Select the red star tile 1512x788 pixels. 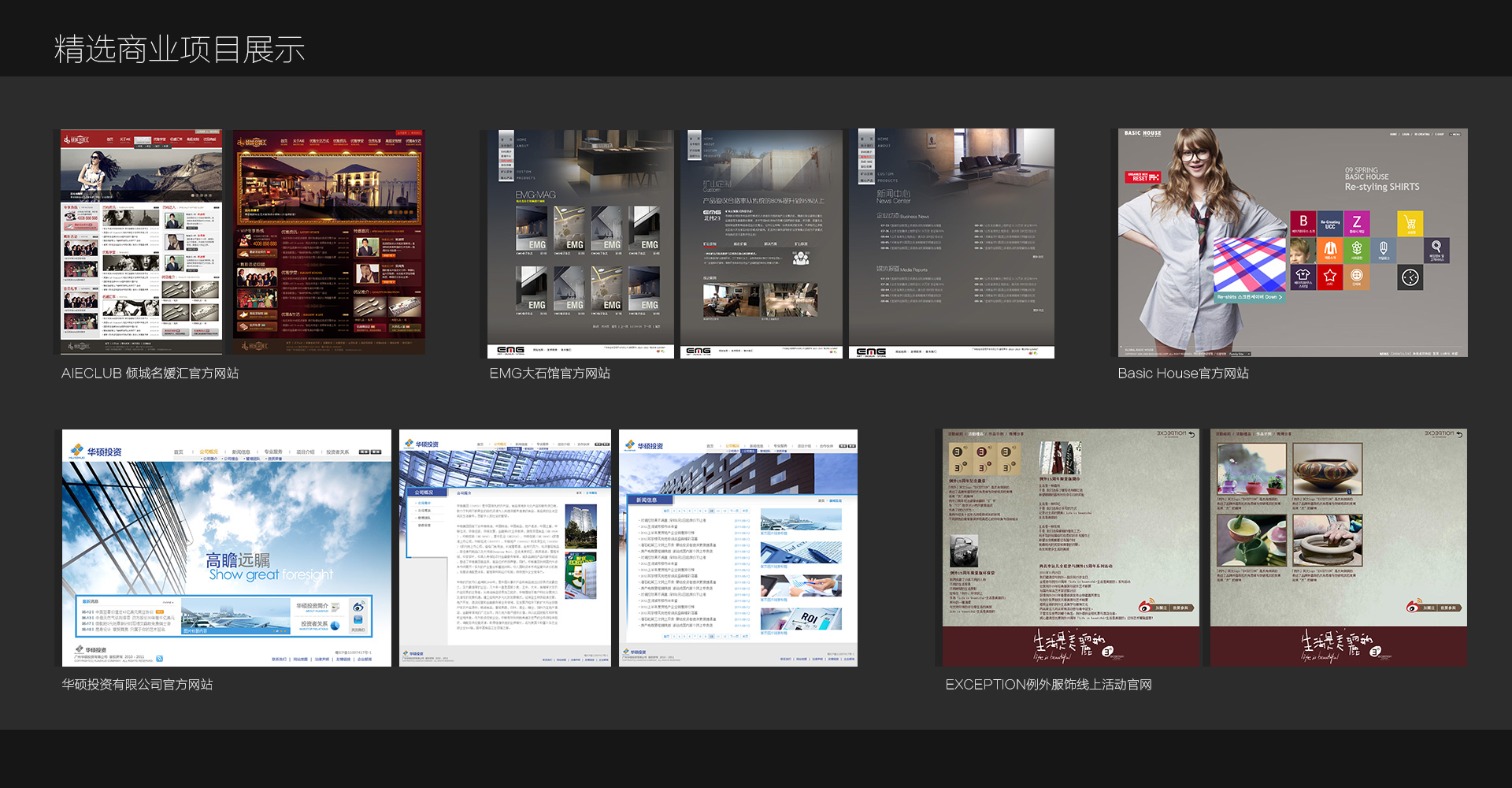tap(1330, 277)
